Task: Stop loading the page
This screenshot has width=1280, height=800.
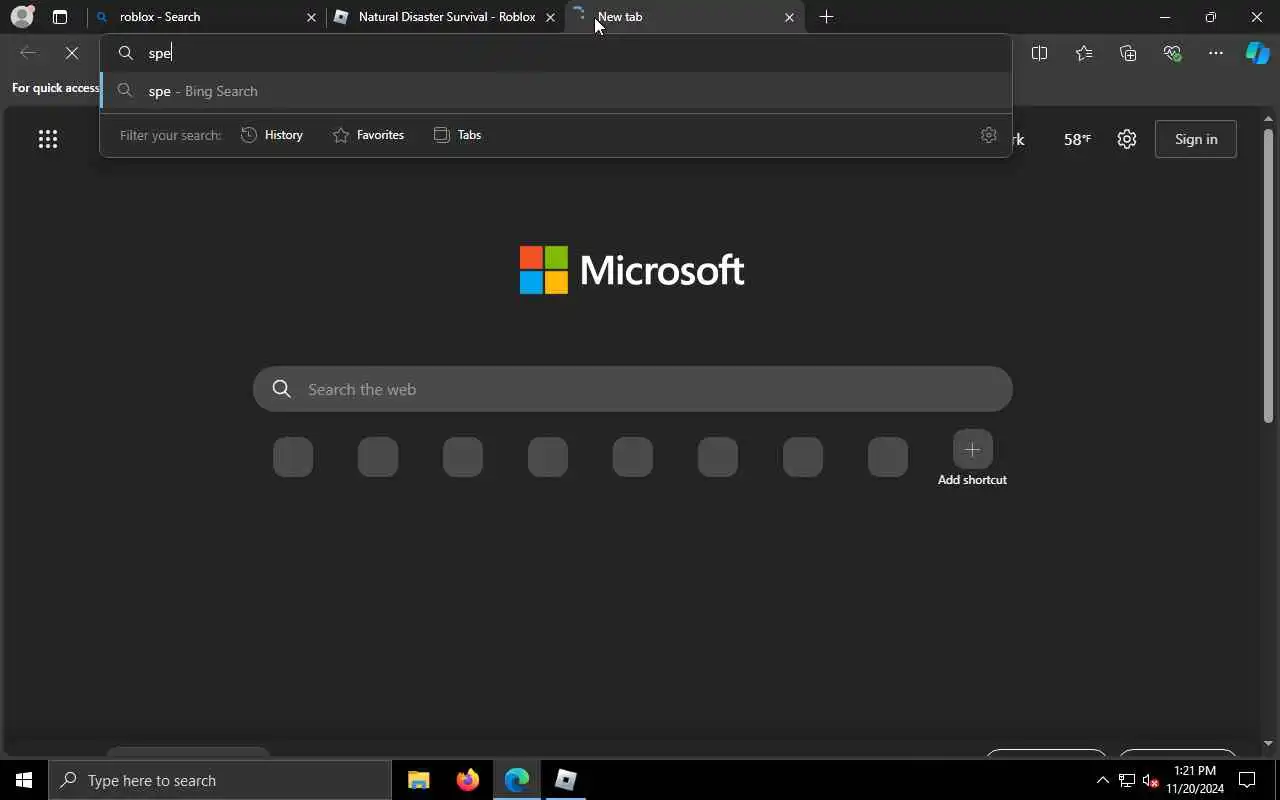Action: (x=72, y=53)
